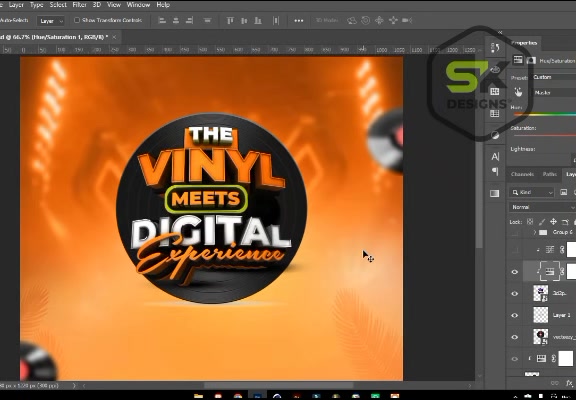
Task: Close the Hue/Saturation document tab
Action: click(114, 37)
